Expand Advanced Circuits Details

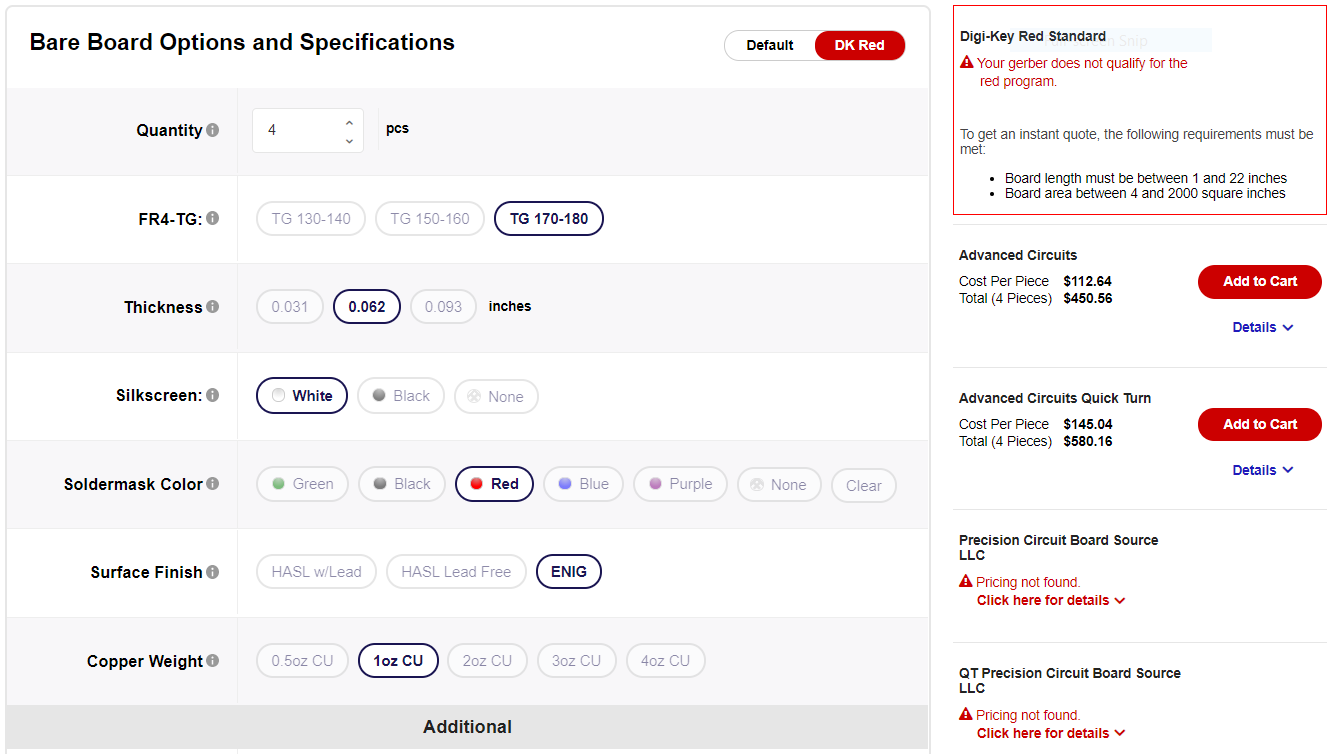coord(1262,327)
